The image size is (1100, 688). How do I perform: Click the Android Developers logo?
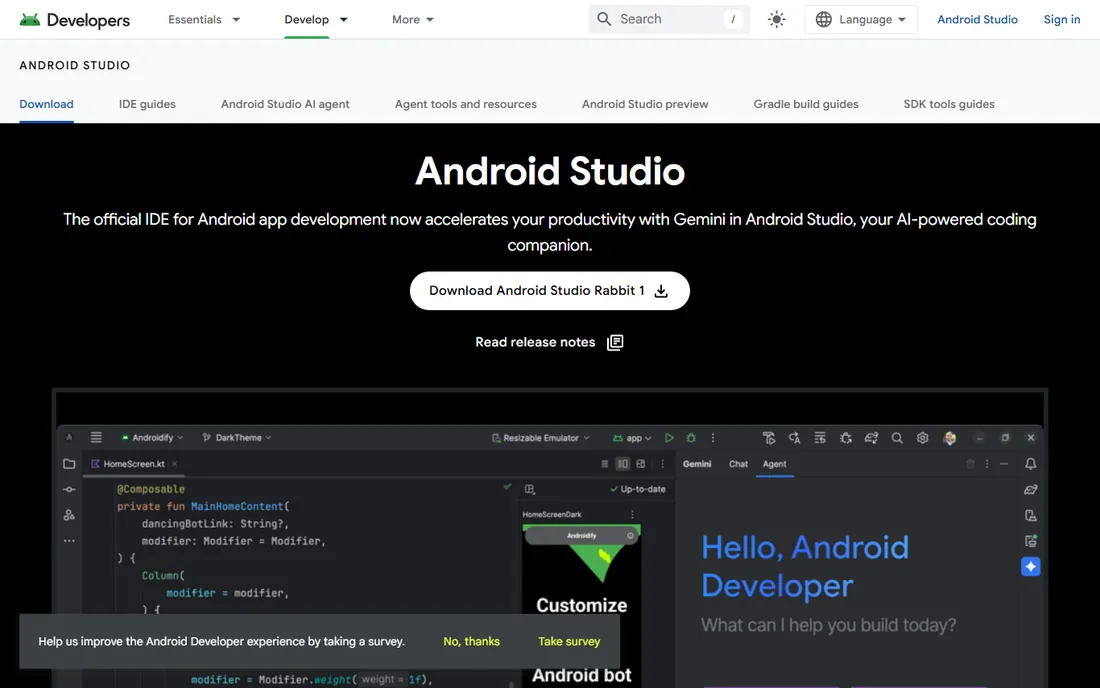click(x=74, y=20)
